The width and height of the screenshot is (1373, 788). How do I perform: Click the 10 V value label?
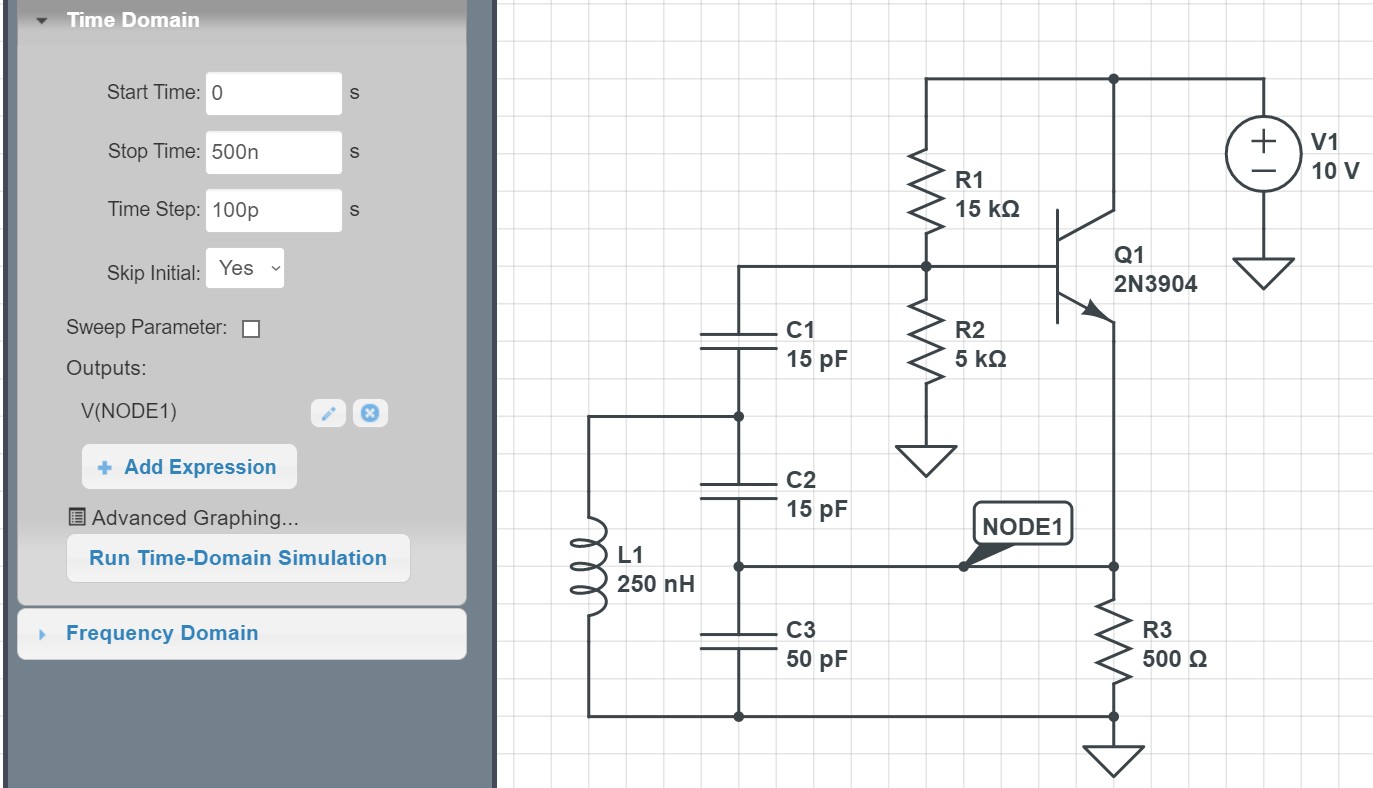[x=1335, y=171]
